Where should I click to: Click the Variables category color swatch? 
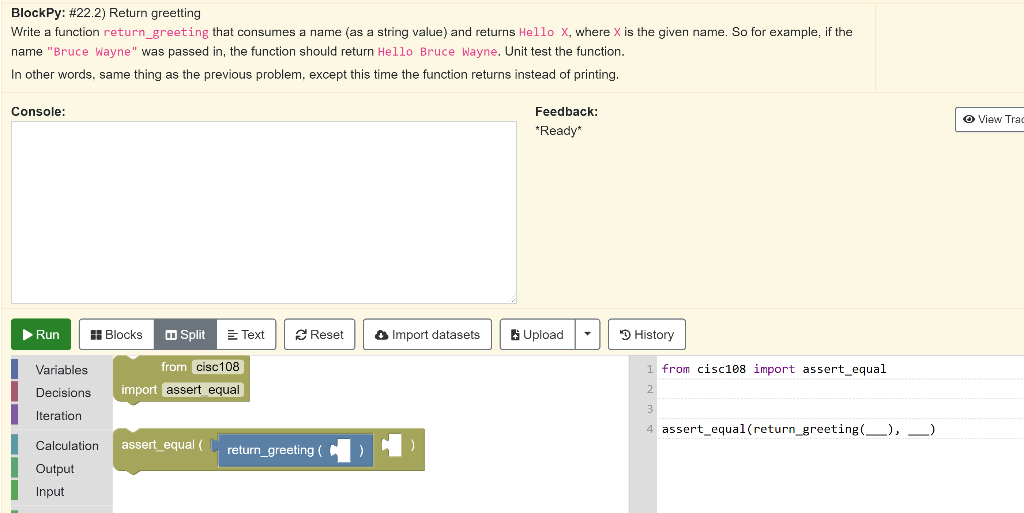pyautogui.click(x=14, y=369)
